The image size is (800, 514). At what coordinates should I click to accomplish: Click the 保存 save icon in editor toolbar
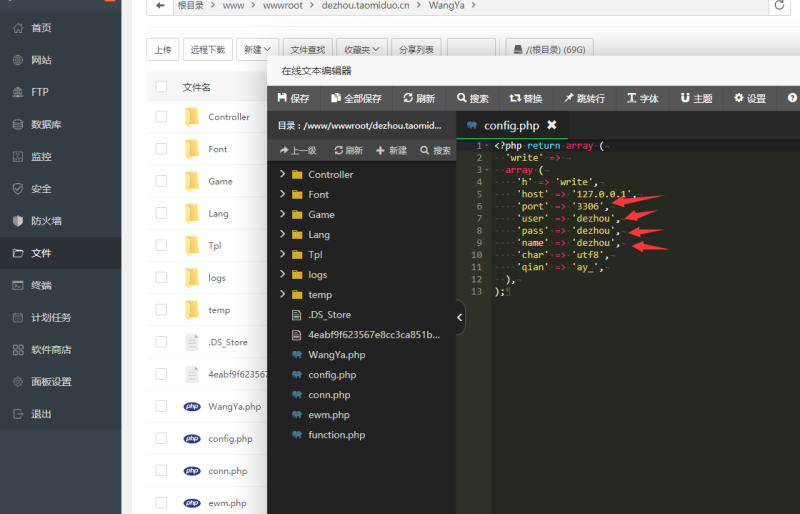(282, 98)
